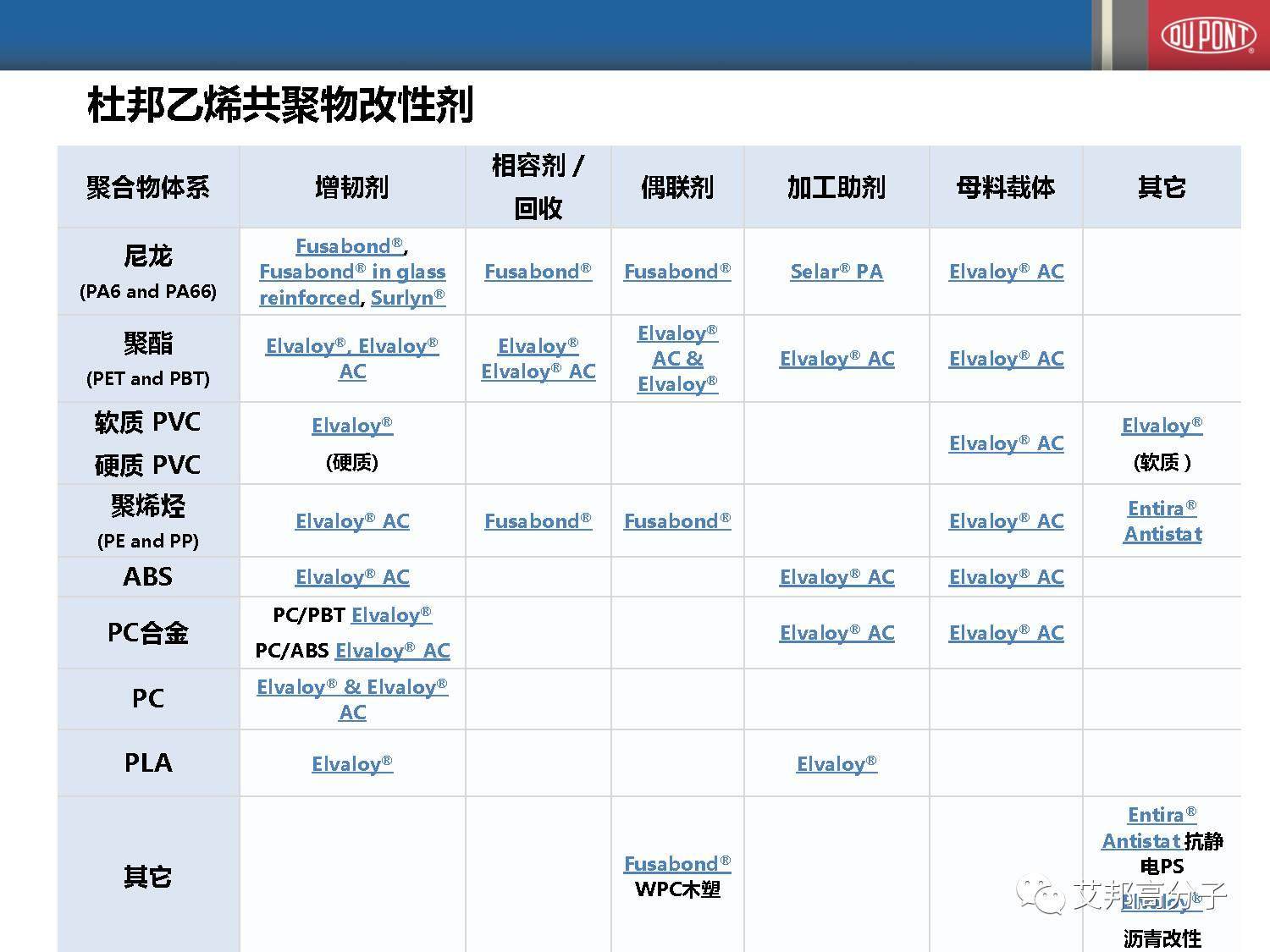This screenshot has height=952, width=1270.
Task: Open Elvaloy® AC masterbatch link in polyolefin row
Action: coord(1006,521)
